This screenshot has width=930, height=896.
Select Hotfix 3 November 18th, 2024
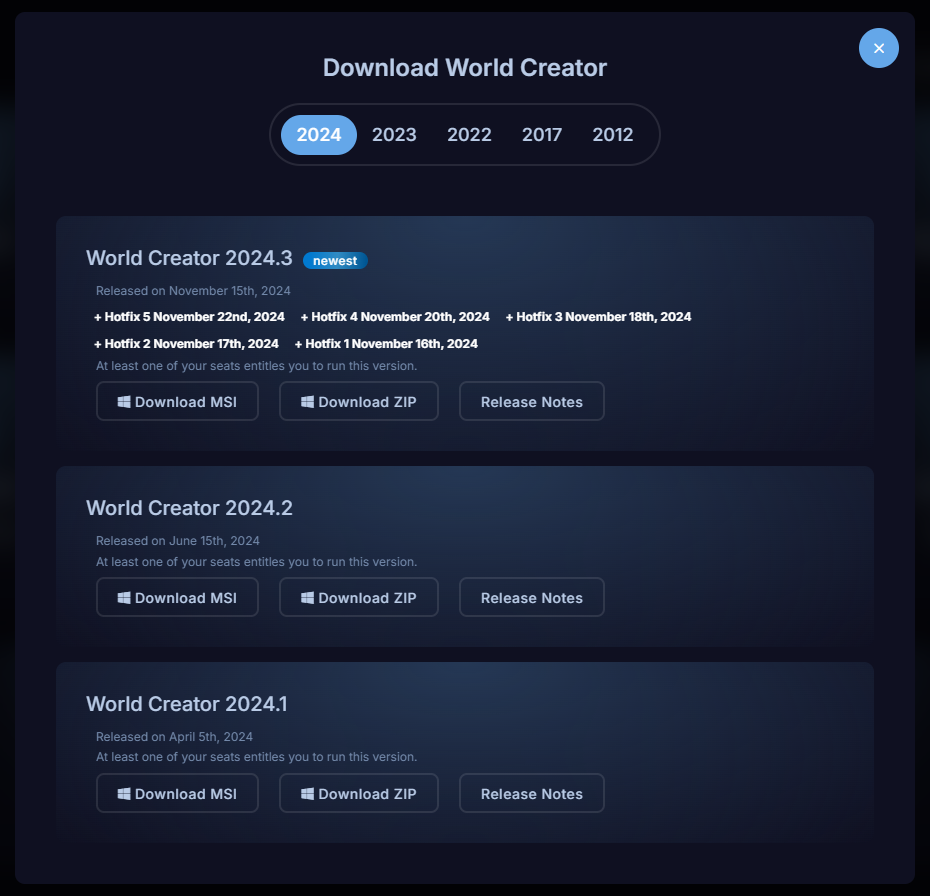[598, 317]
